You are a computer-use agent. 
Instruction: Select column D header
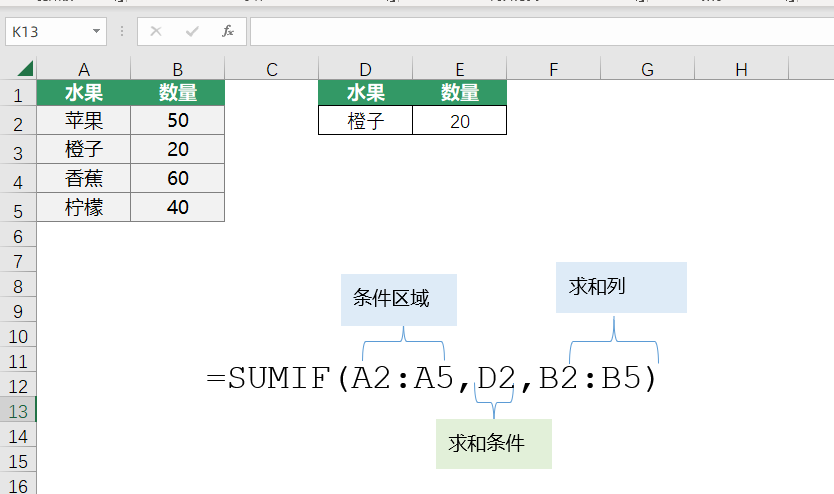pos(365,69)
